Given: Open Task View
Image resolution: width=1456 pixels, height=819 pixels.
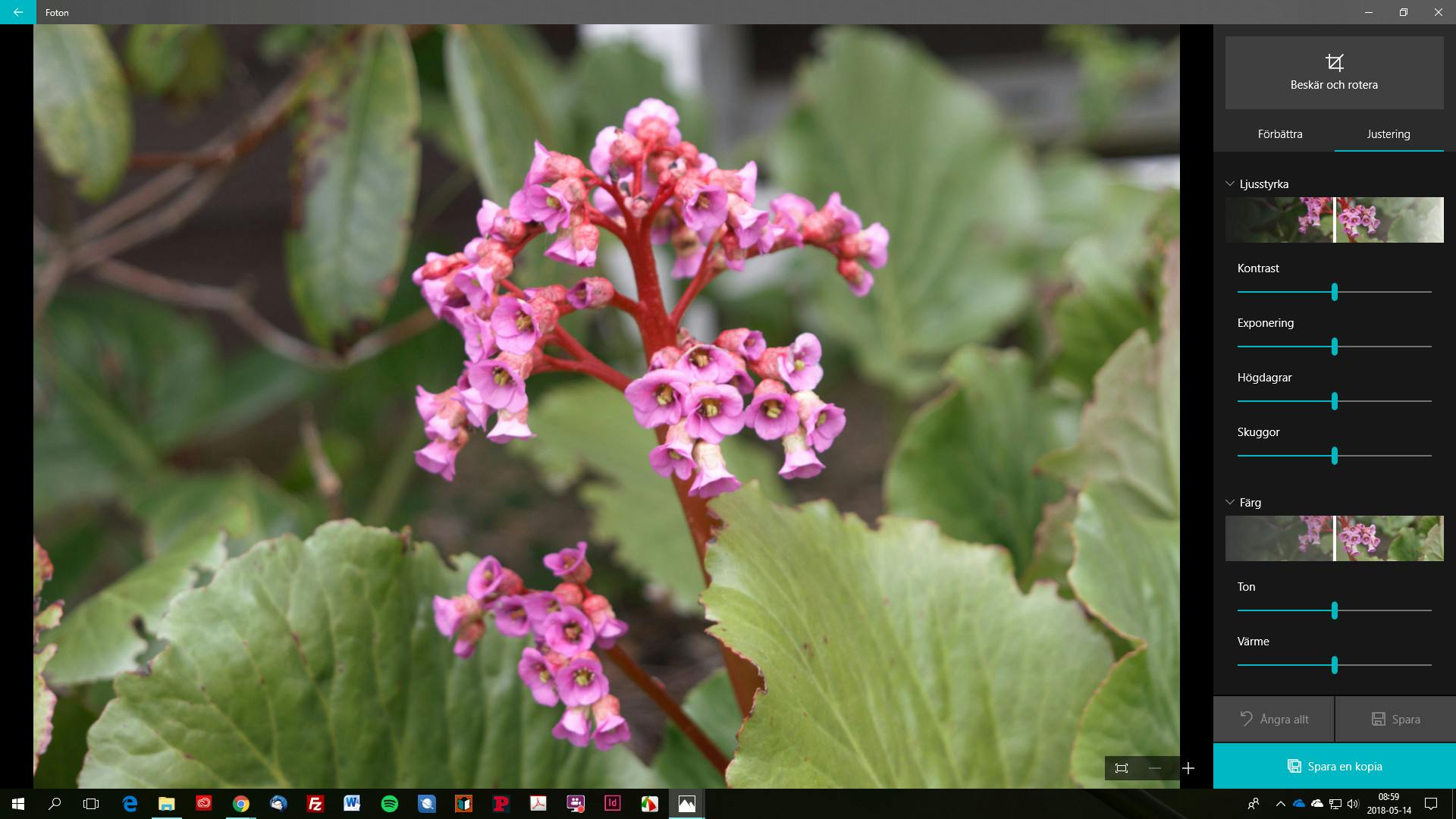Looking at the screenshot, I should pos(91,804).
